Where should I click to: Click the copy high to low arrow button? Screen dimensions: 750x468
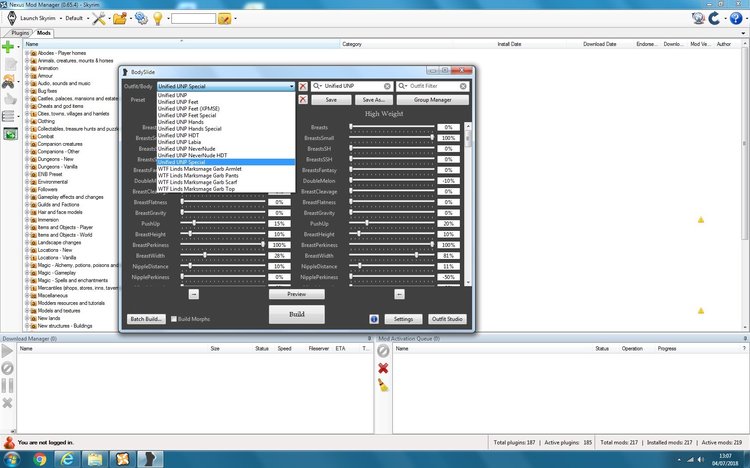(399, 294)
